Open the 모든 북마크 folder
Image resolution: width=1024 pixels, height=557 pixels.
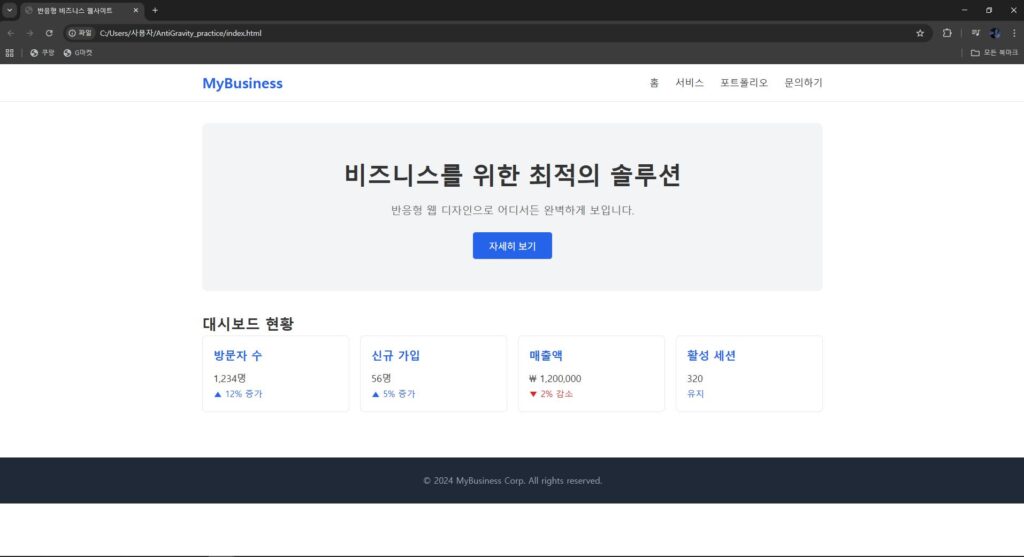[x=994, y=53]
